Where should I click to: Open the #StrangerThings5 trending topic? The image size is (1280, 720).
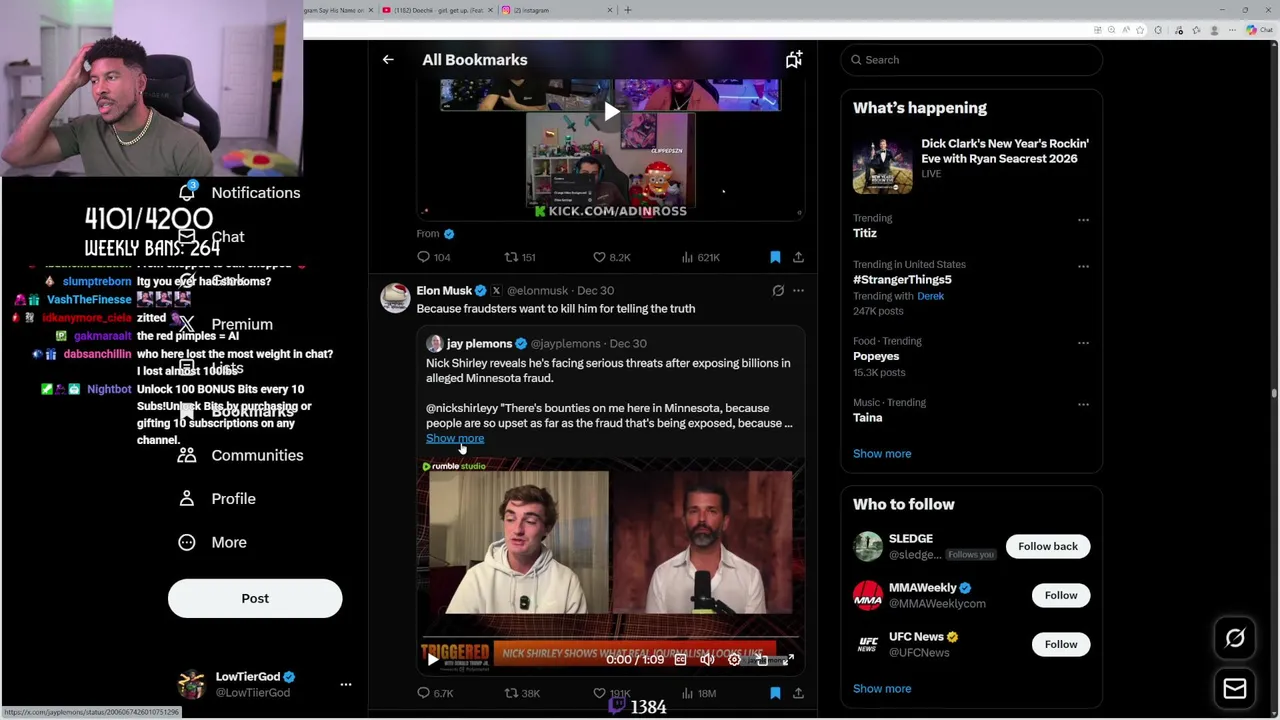coord(902,280)
